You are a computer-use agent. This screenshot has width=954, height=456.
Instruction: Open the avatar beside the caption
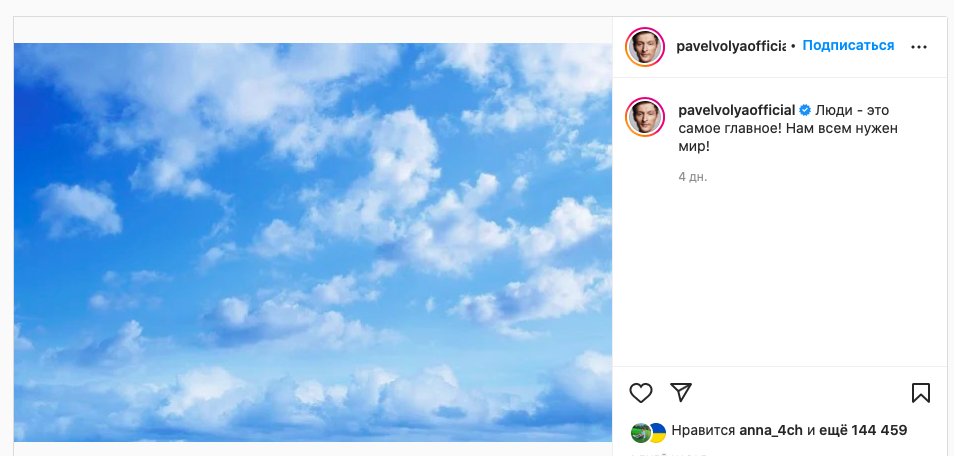click(x=645, y=117)
